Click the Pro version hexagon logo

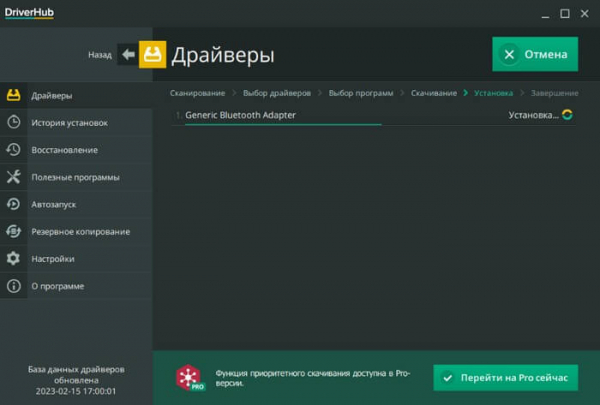click(x=190, y=377)
